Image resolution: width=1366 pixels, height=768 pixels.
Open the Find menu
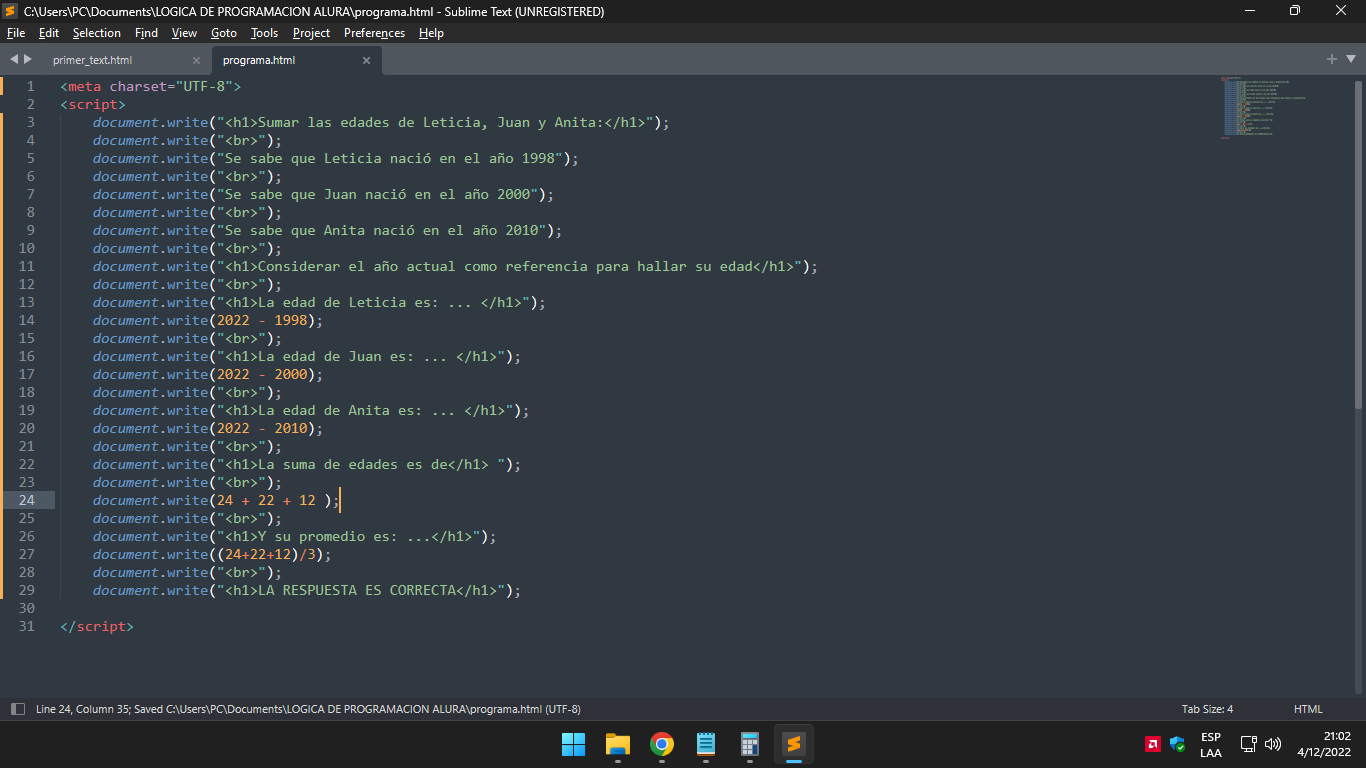click(x=146, y=33)
